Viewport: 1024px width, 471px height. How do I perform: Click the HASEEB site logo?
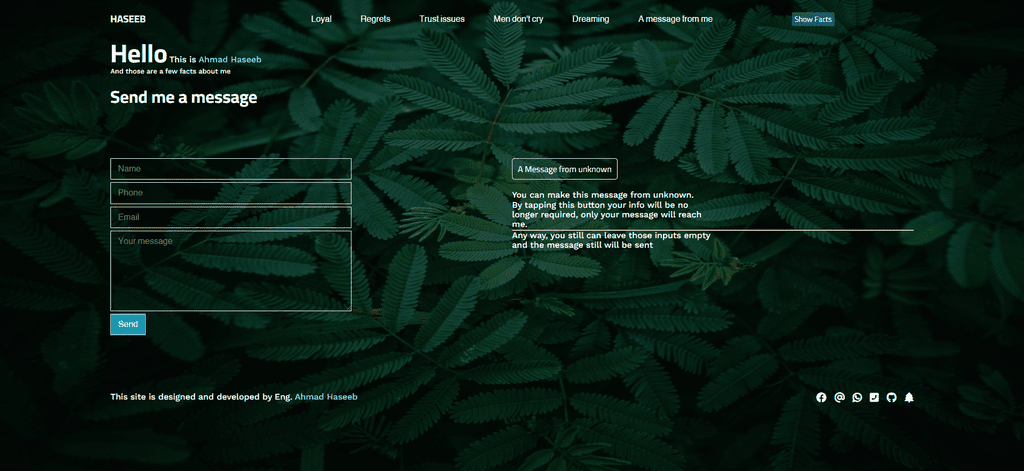point(128,19)
